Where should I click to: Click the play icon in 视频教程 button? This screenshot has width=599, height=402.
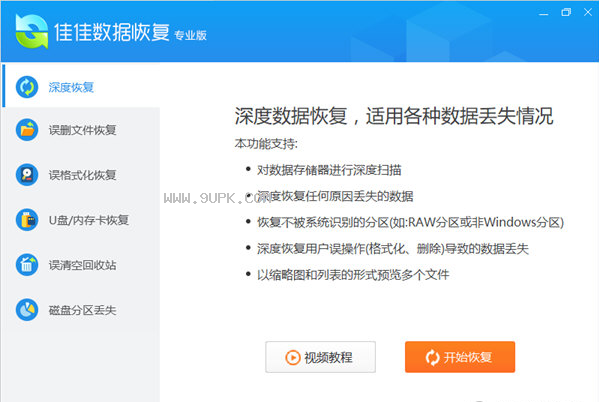pyautogui.click(x=293, y=357)
